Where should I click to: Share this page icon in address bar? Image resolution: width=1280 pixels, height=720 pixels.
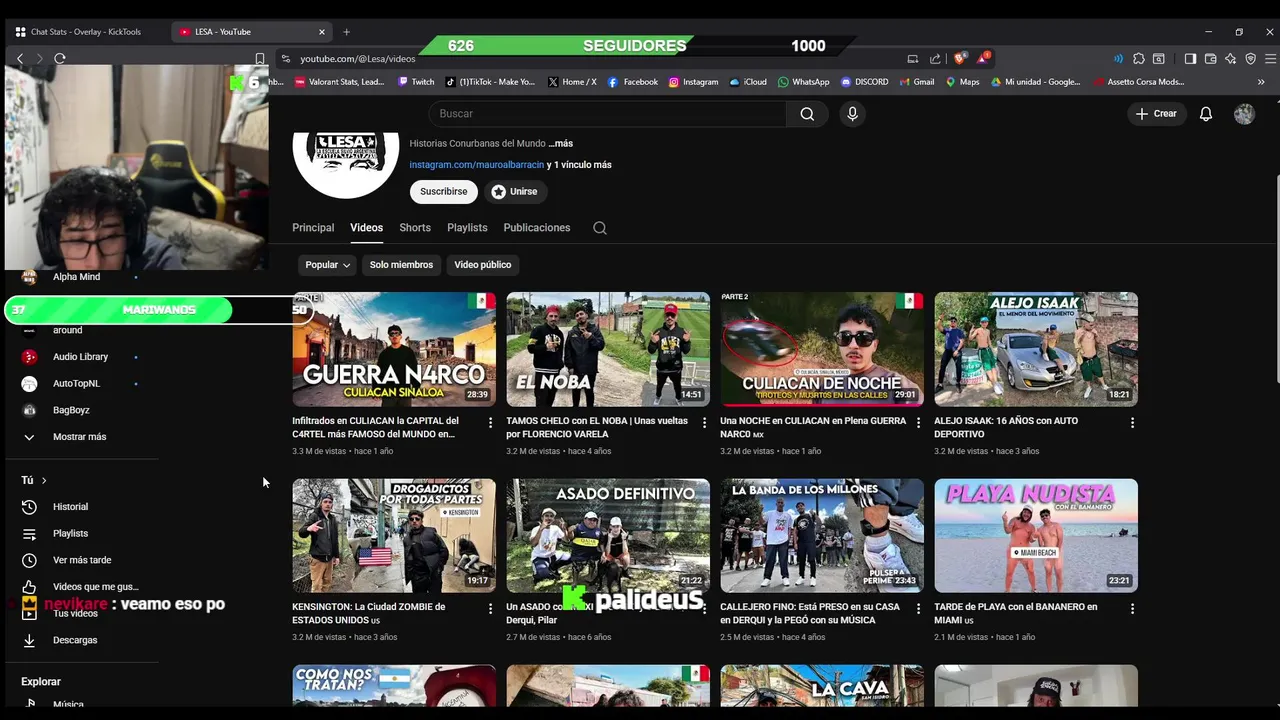[x=935, y=59]
